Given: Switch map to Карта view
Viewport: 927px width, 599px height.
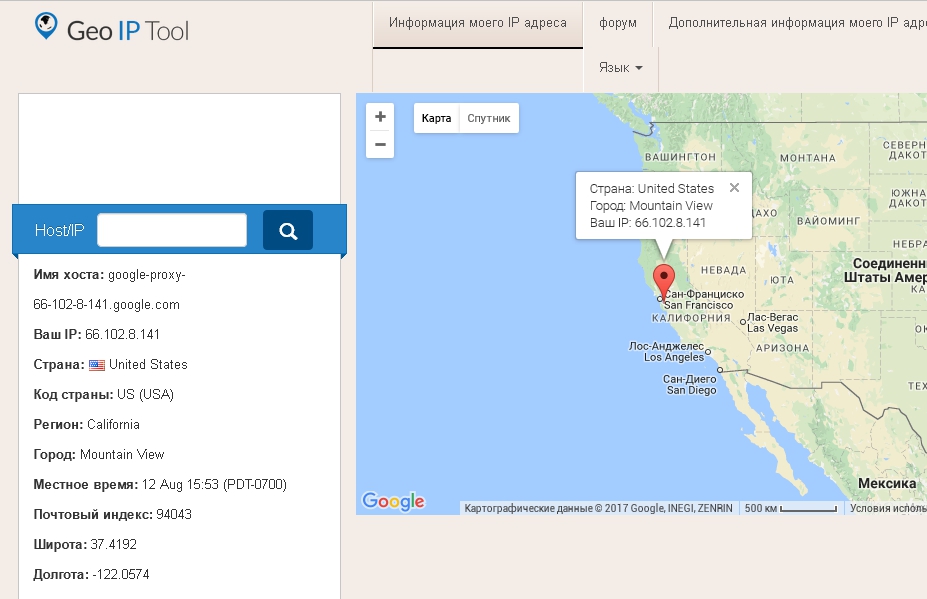Looking at the screenshot, I should coord(436,118).
